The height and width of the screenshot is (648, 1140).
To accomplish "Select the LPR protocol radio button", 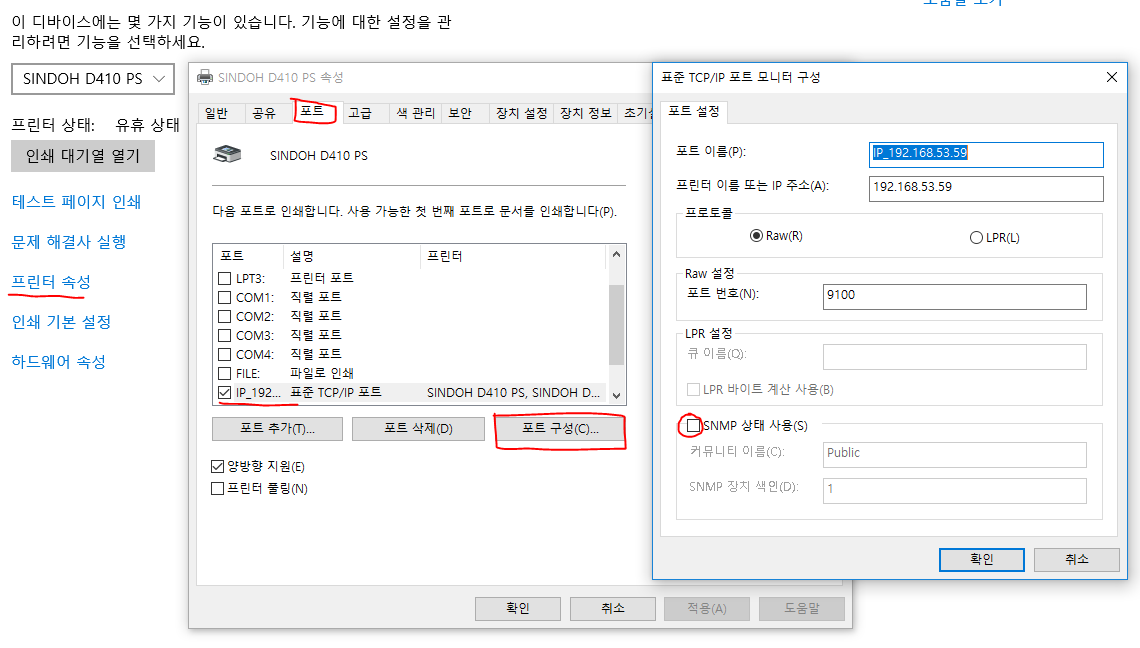I will pyautogui.click(x=976, y=238).
